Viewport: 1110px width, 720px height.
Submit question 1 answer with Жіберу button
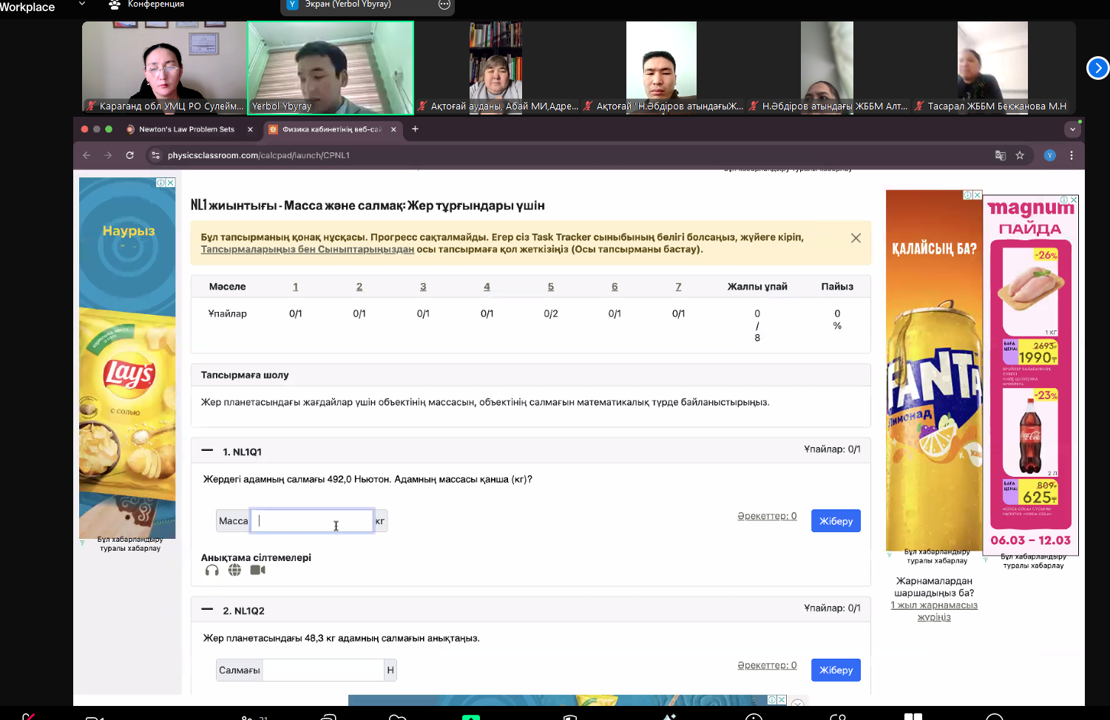835,521
